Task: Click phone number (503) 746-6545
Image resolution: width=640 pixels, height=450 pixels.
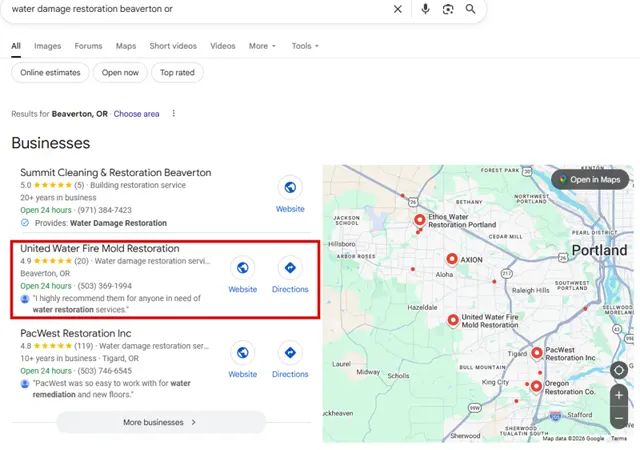Action: pyautogui.click(x=104, y=371)
